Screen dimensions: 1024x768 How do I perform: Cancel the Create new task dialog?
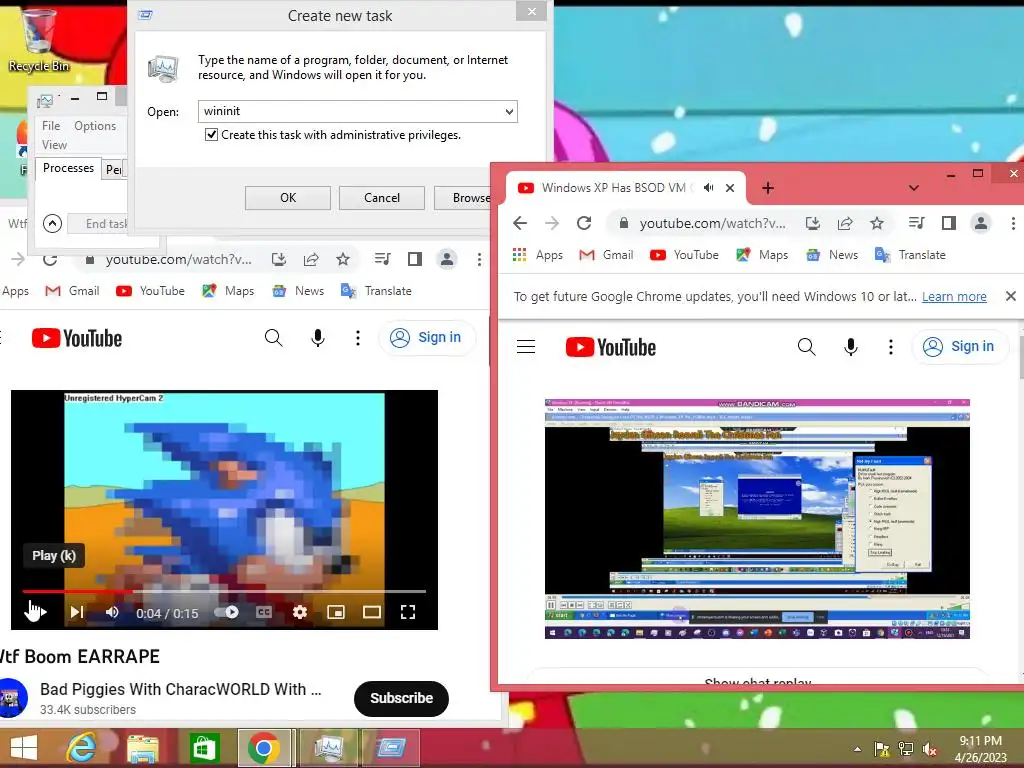coord(381,198)
